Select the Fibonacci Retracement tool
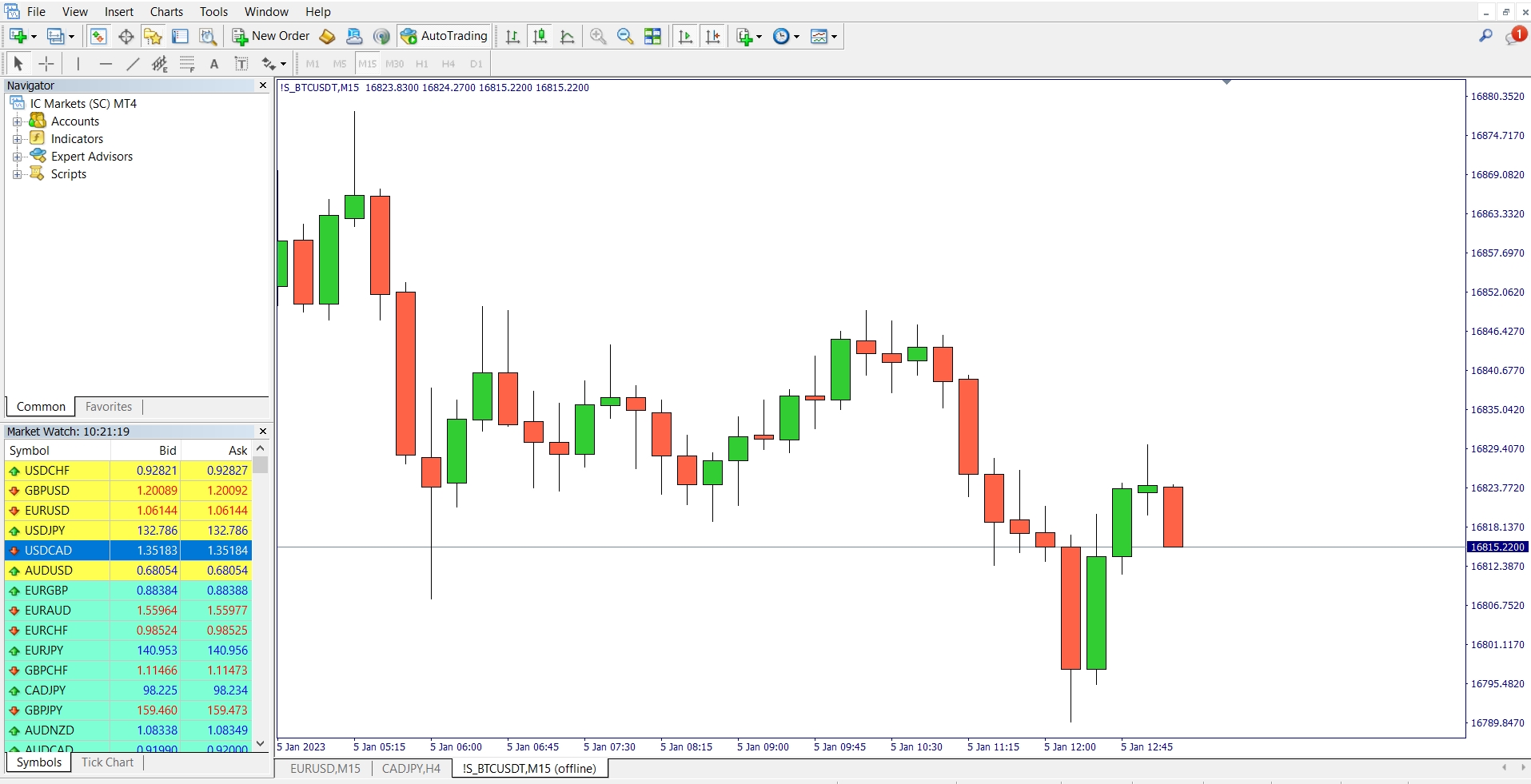The image size is (1531, 784). click(187, 64)
